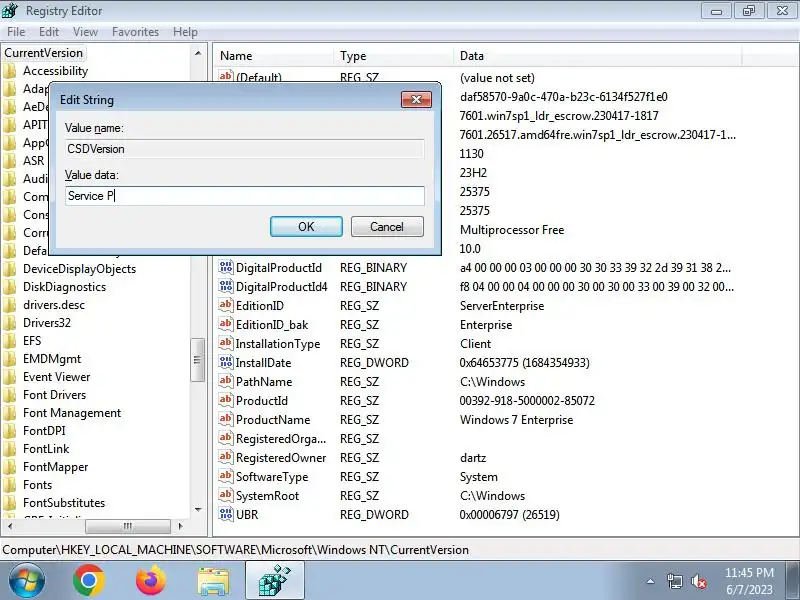Click the tree horizontal scroll right arrow

point(180,526)
